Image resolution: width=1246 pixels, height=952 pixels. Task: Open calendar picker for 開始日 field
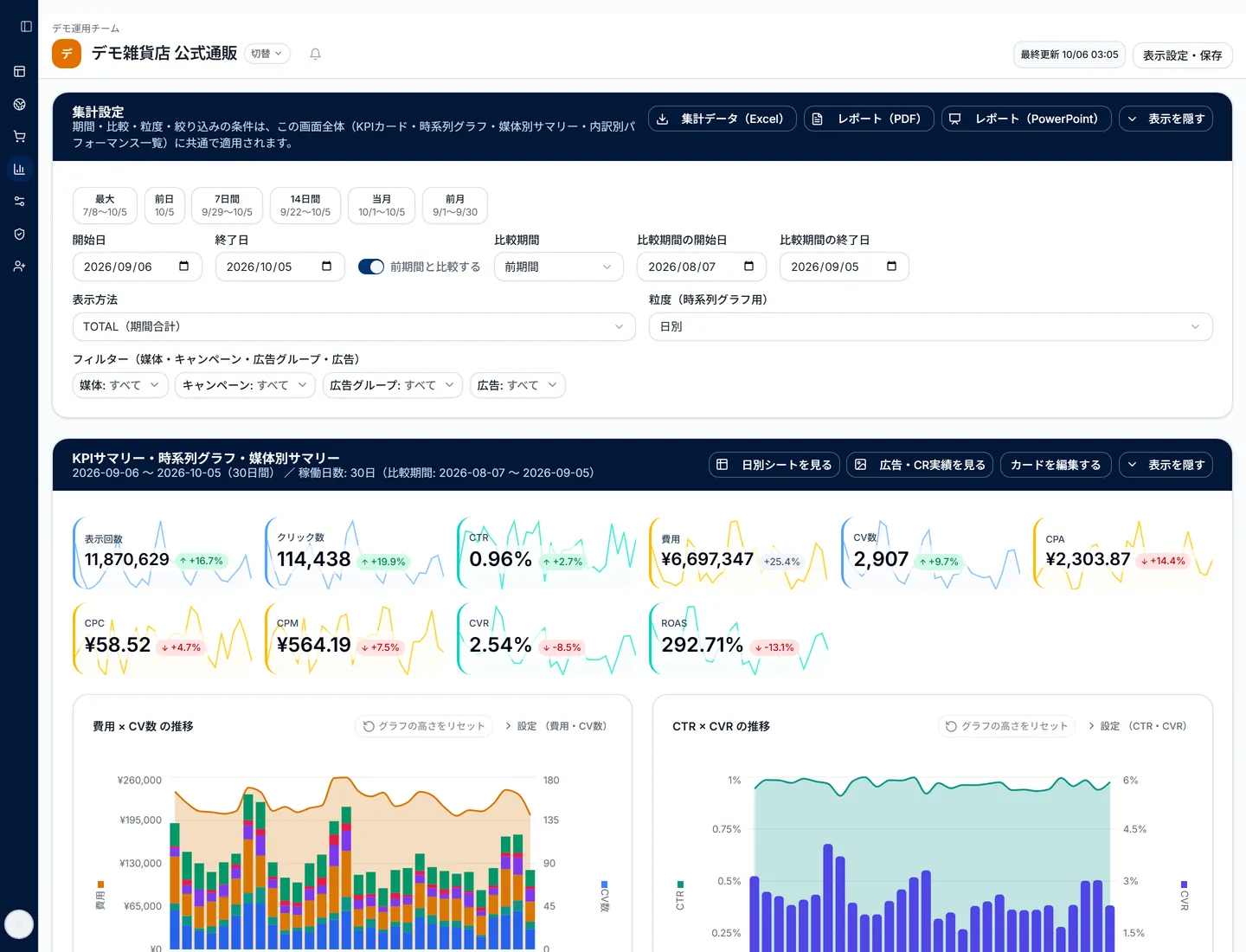pyautogui.click(x=184, y=267)
